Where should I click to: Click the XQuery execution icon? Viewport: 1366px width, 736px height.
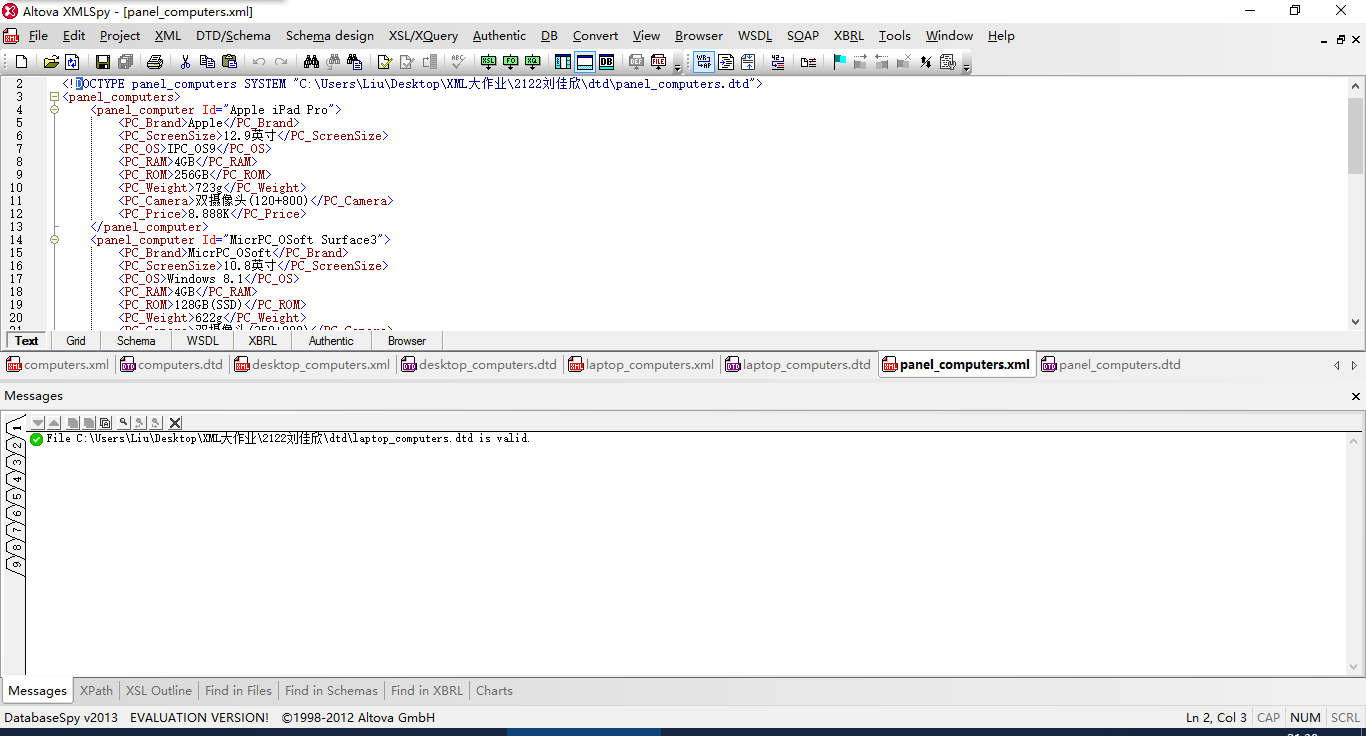[532, 62]
